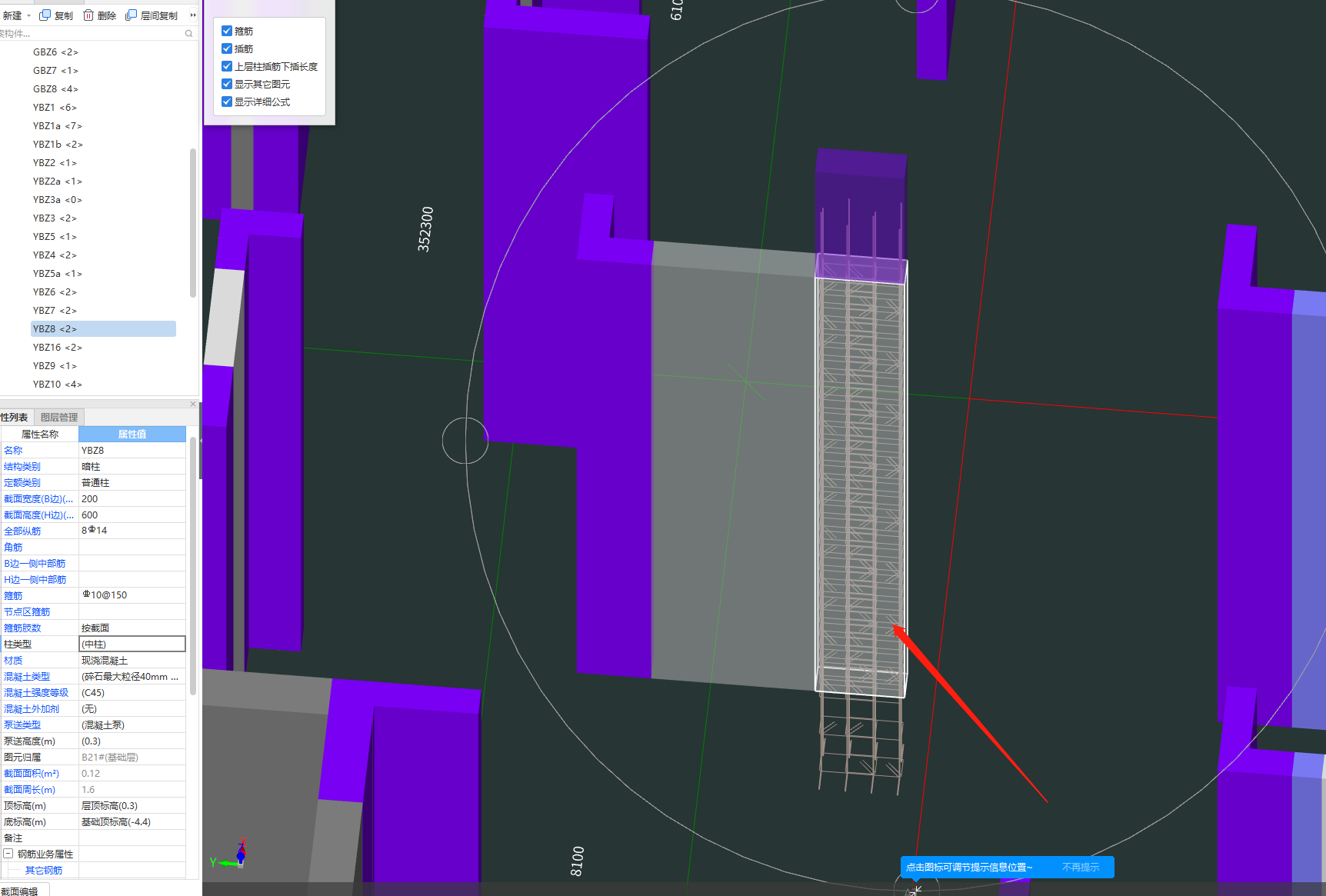Select YBZ1b <2> in component list
The height and width of the screenshot is (896, 1326).
(58, 145)
